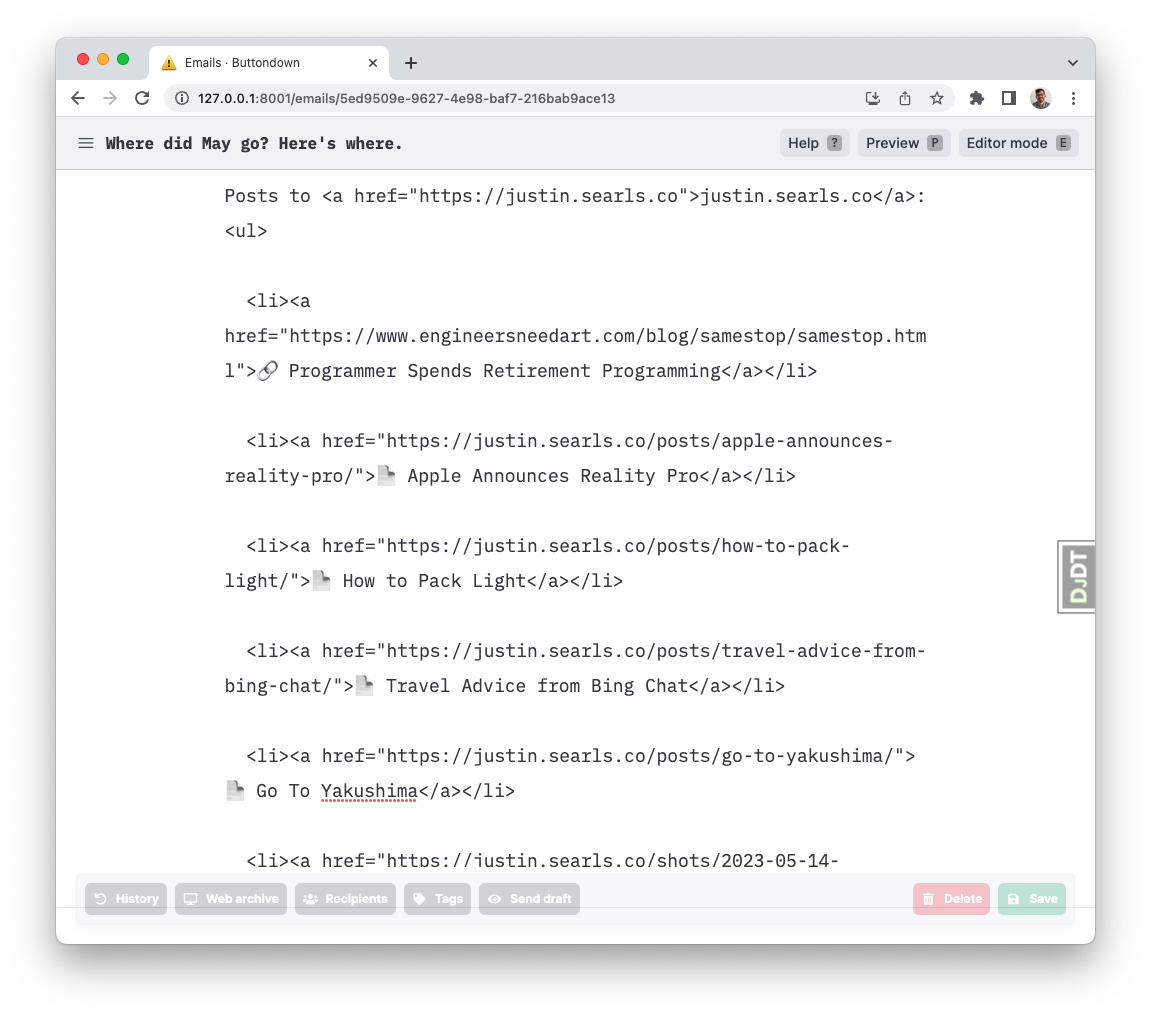Reload the current page
Screen dimensions: 1151x1018
pos(142,98)
